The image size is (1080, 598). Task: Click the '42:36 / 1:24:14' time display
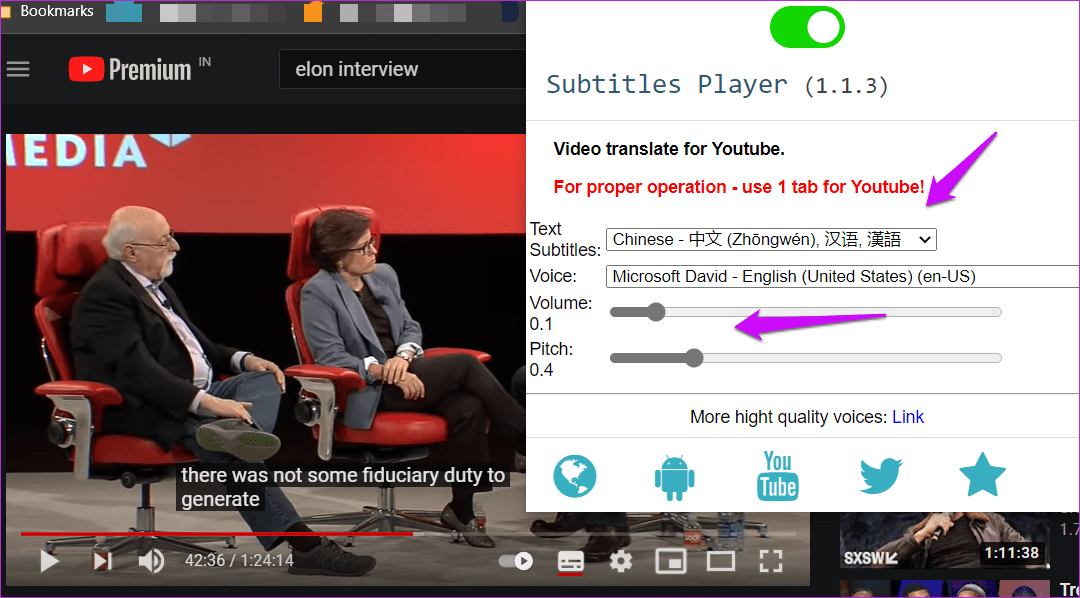tap(239, 561)
